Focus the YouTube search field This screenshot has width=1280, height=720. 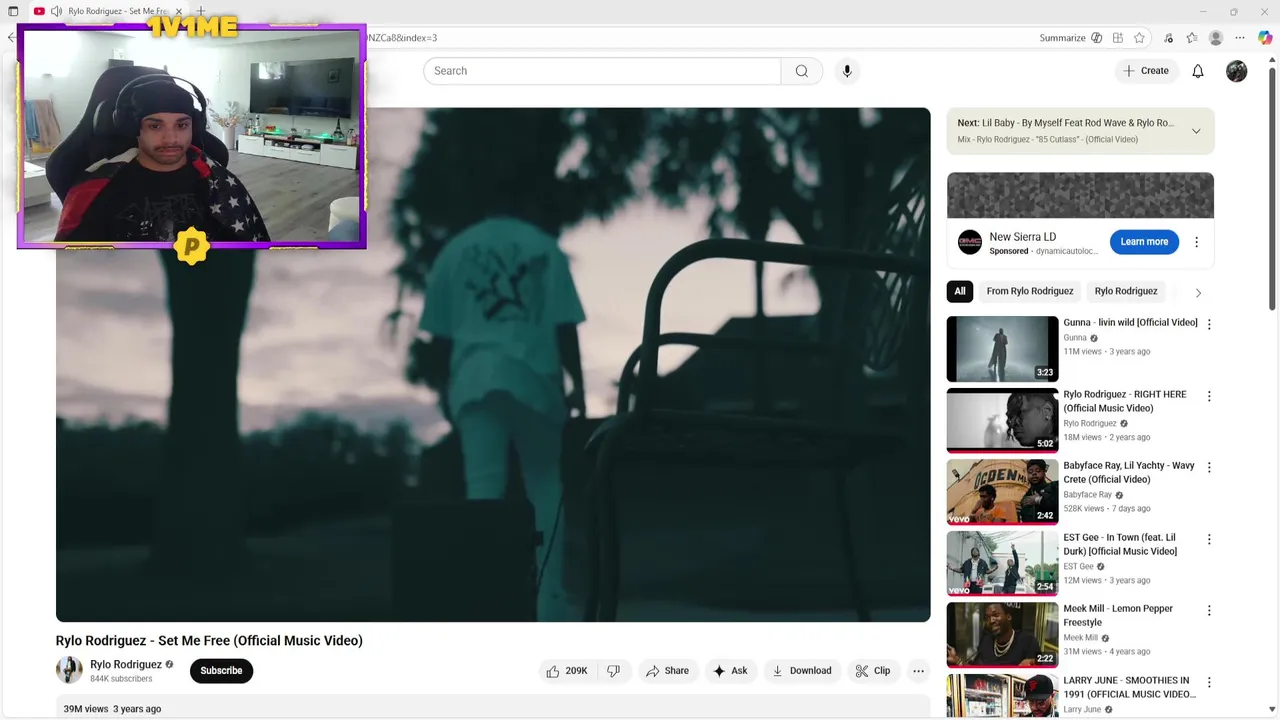click(x=602, y=71)
